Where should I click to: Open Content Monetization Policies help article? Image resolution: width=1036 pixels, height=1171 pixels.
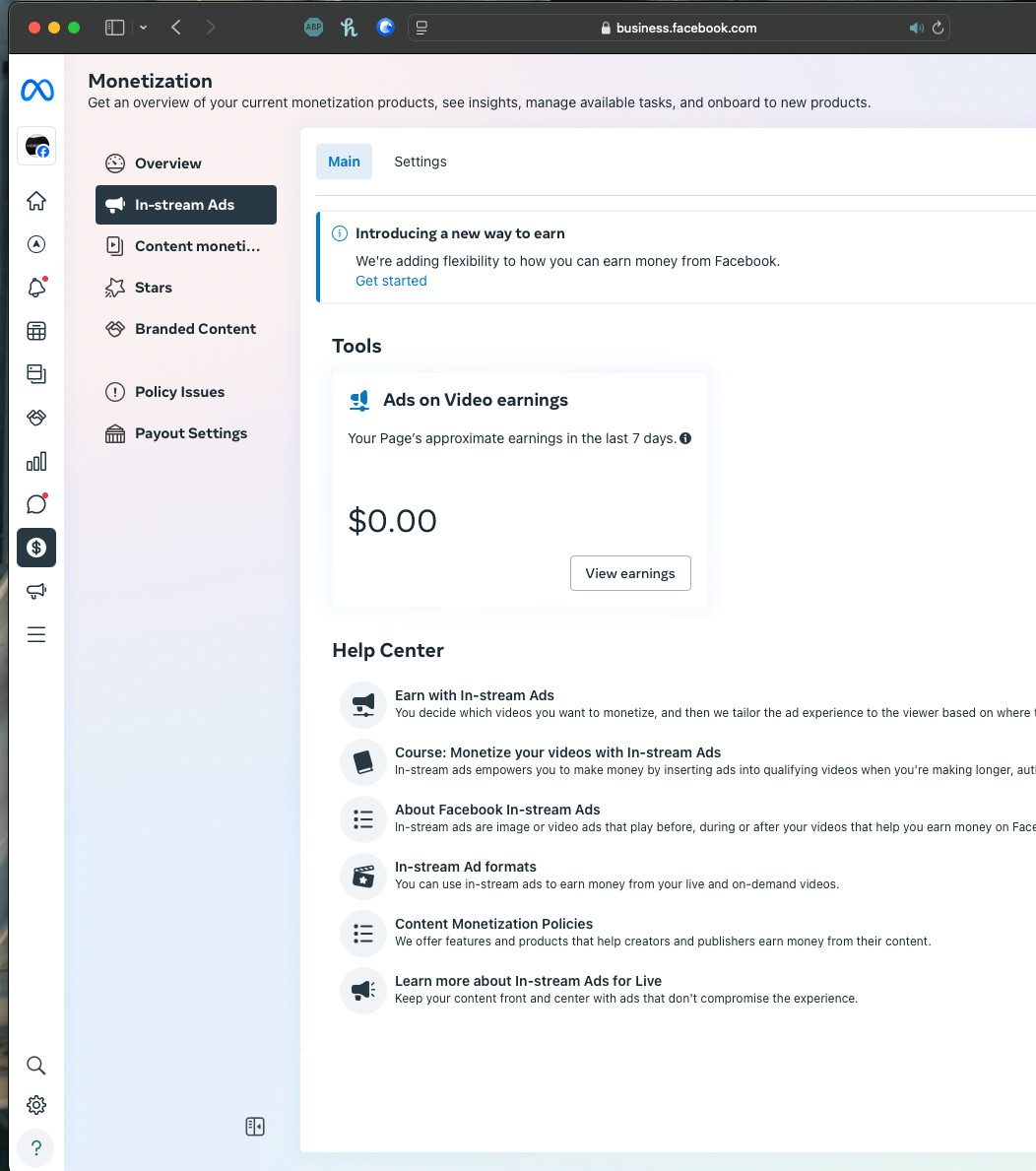pos(493,924)
